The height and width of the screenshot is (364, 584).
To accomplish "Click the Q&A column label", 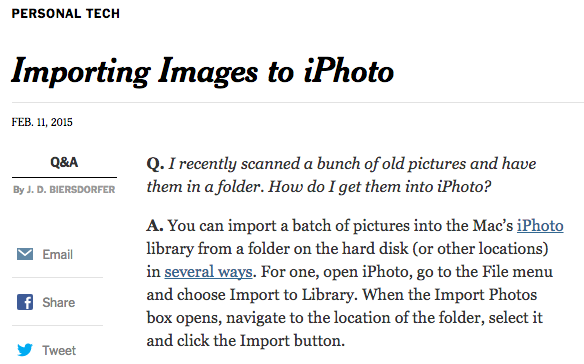I will [x=64, y=162].
